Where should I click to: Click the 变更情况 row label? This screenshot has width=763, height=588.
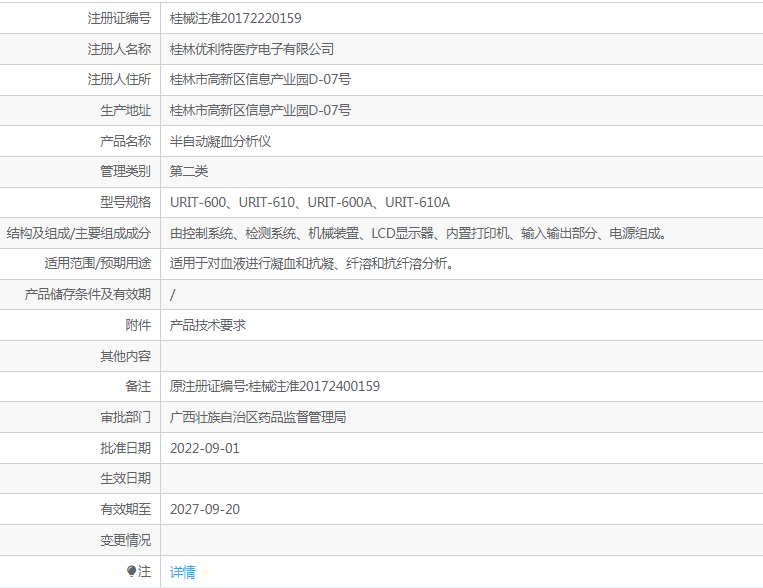pos(125,540)
